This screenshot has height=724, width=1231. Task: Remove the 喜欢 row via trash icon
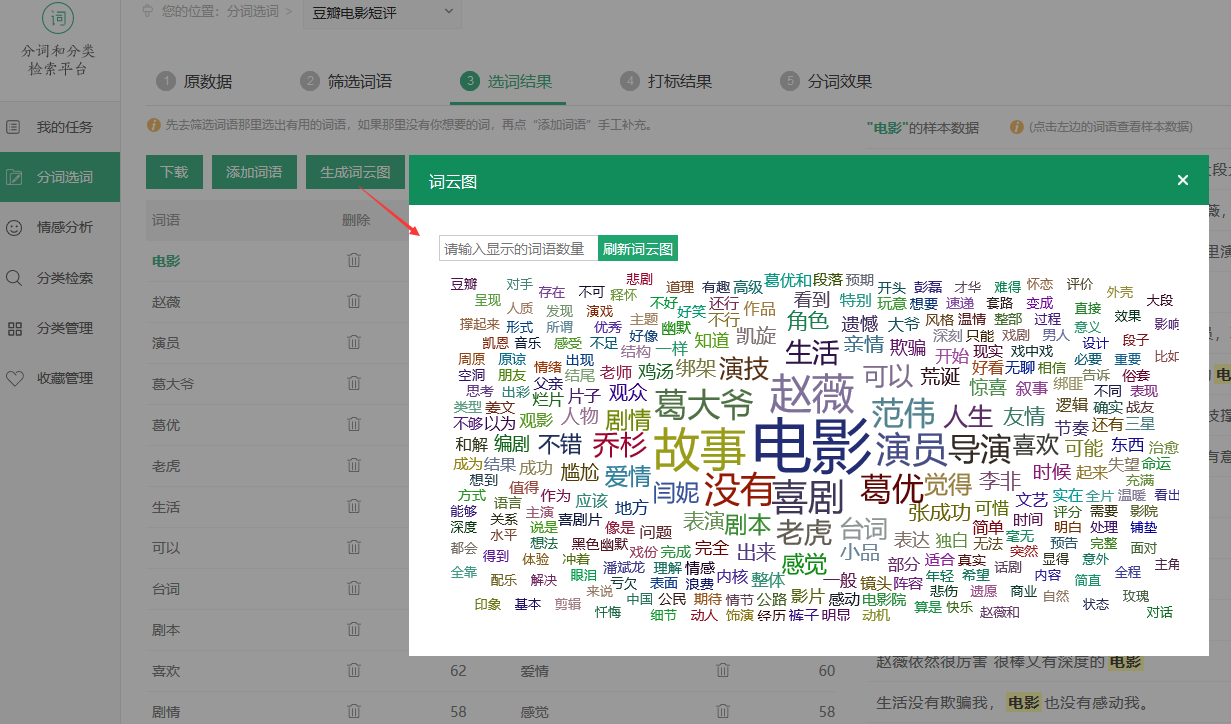tap(354, 671)
